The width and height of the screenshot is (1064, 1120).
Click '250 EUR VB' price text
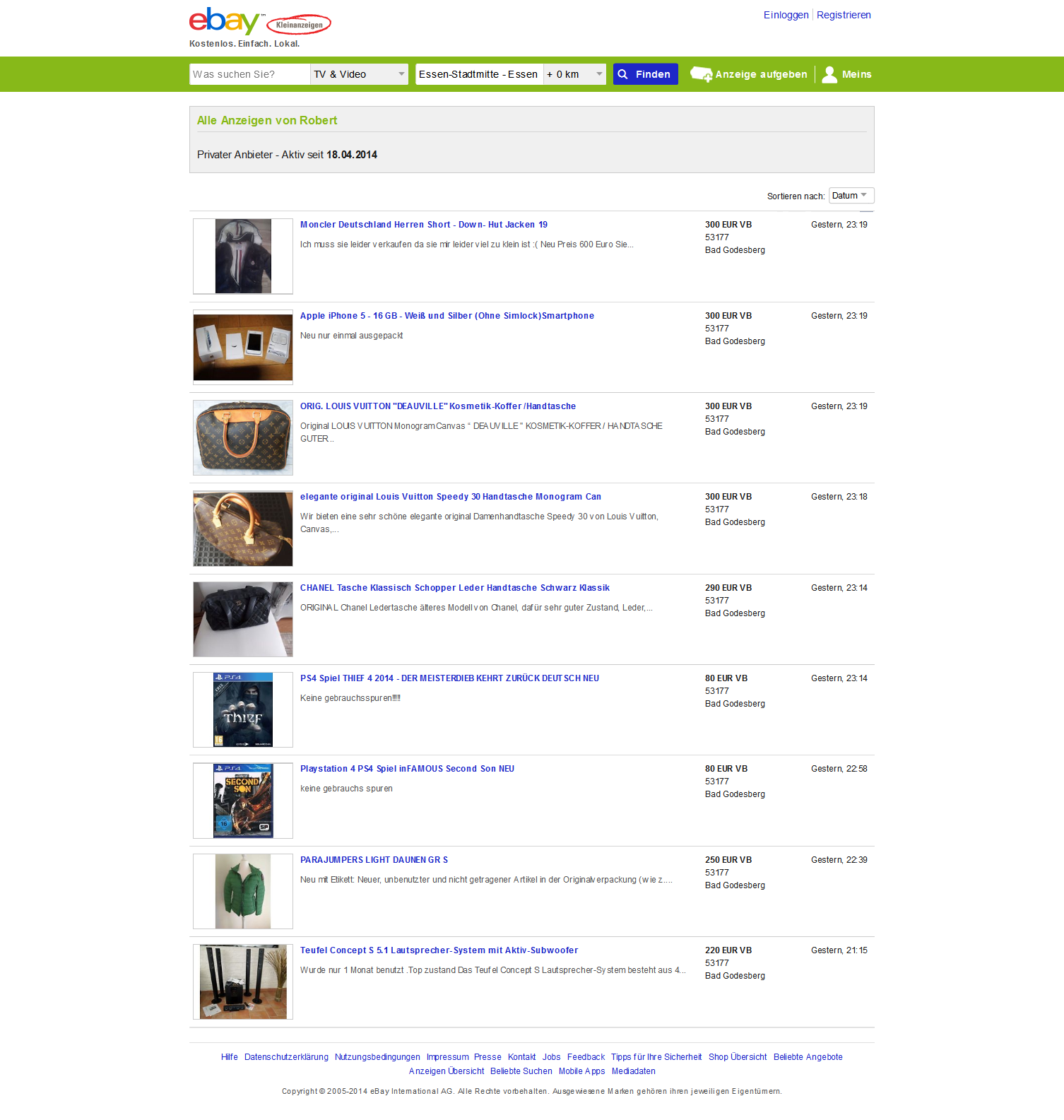[728, 860]
